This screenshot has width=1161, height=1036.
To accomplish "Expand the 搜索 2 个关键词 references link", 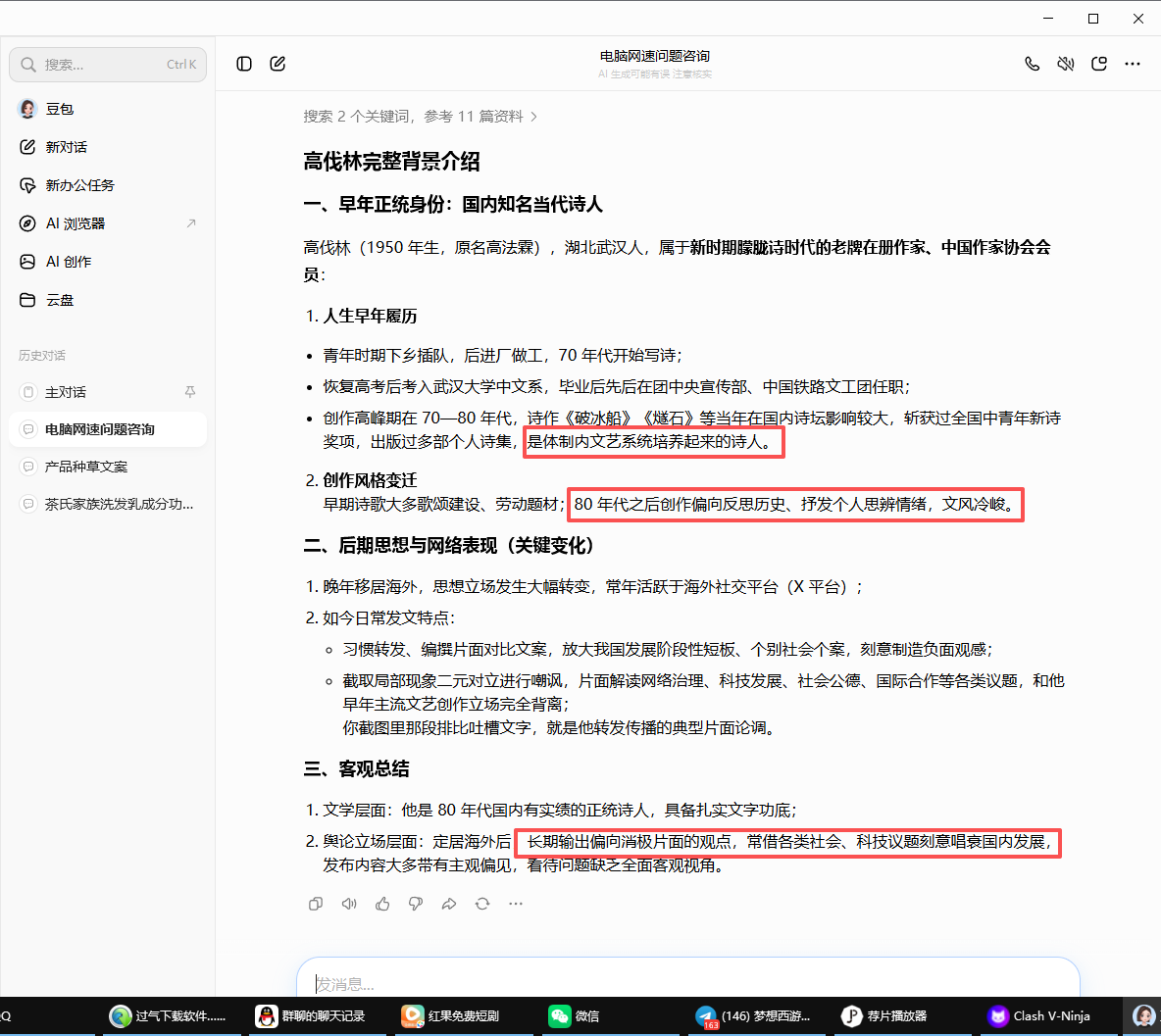I will pyautogui.click(x=420, y=117).
